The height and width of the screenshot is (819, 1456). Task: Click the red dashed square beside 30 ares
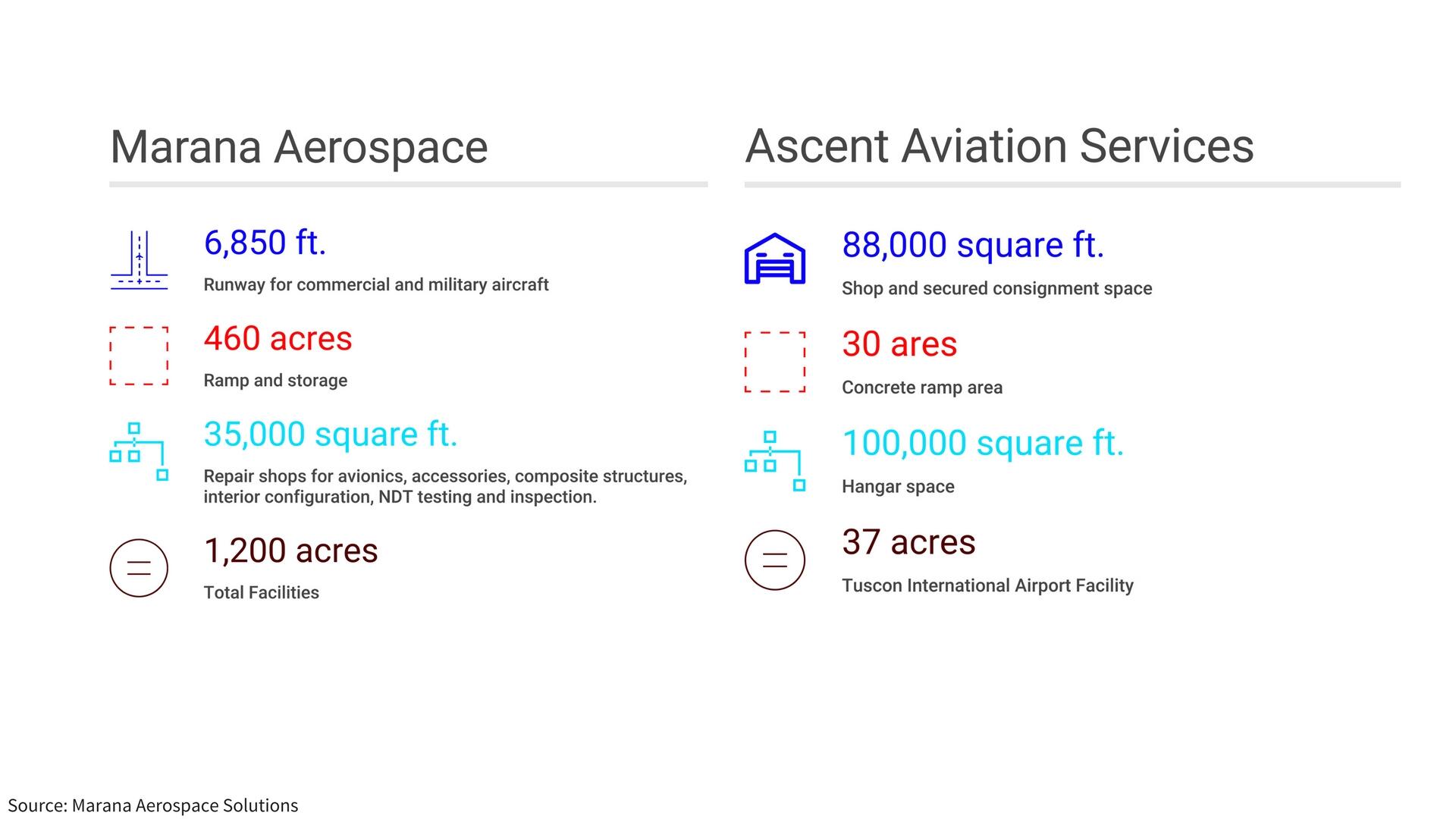click(774, 362)
